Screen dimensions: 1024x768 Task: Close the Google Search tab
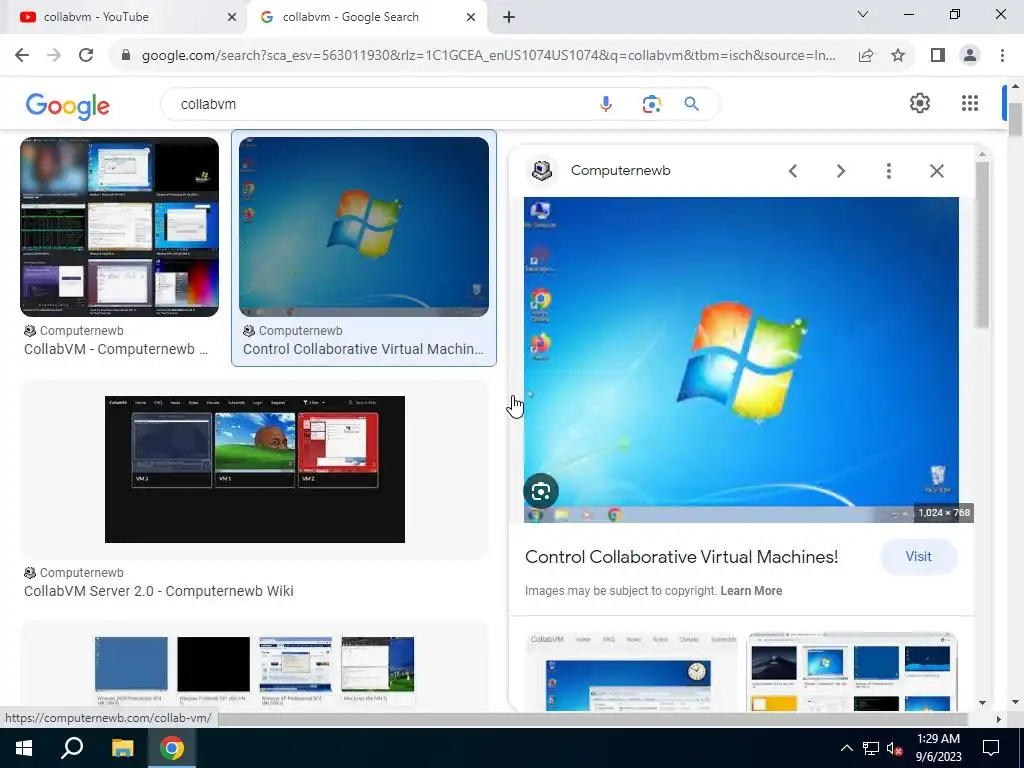(x=471, y=18)
